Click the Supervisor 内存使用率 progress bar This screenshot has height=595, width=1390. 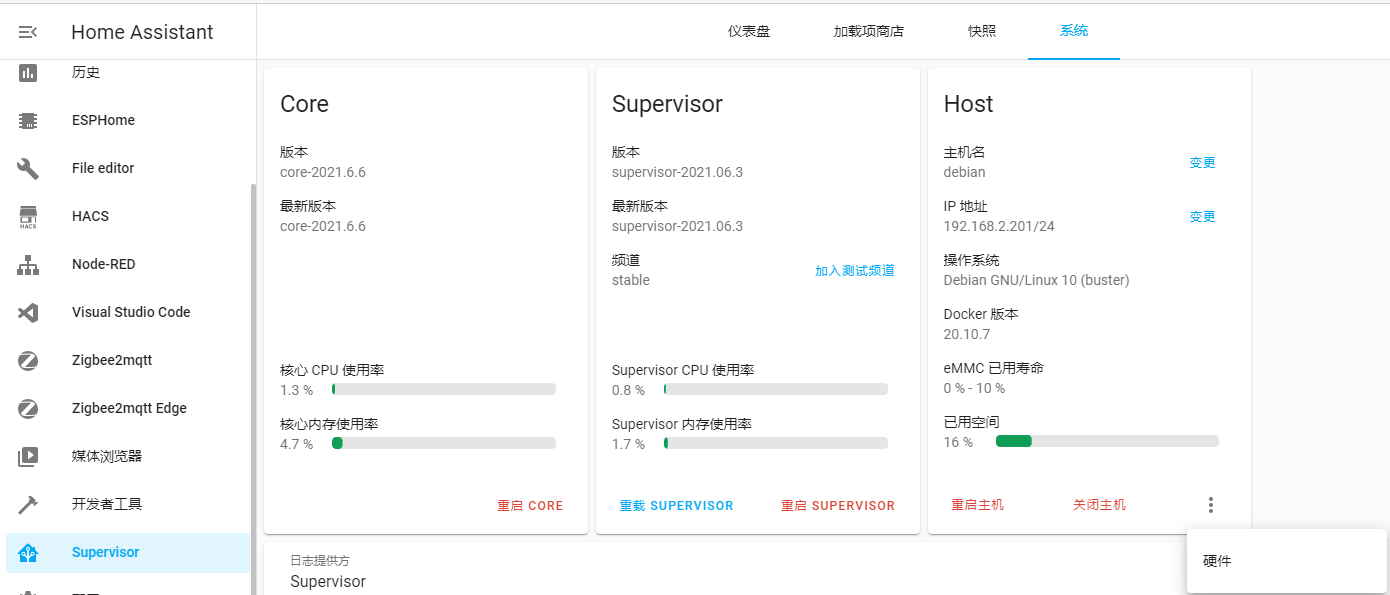(776, 443)
